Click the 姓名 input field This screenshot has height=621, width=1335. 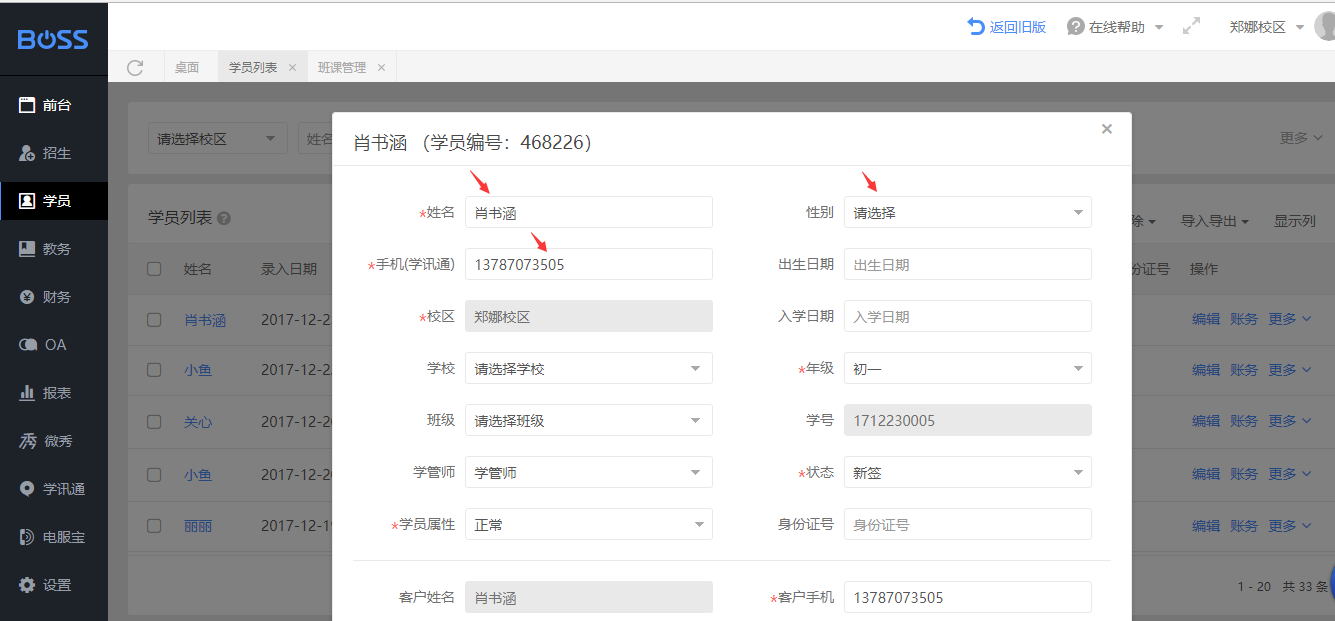pyautogui.click(x=588, y=212)
